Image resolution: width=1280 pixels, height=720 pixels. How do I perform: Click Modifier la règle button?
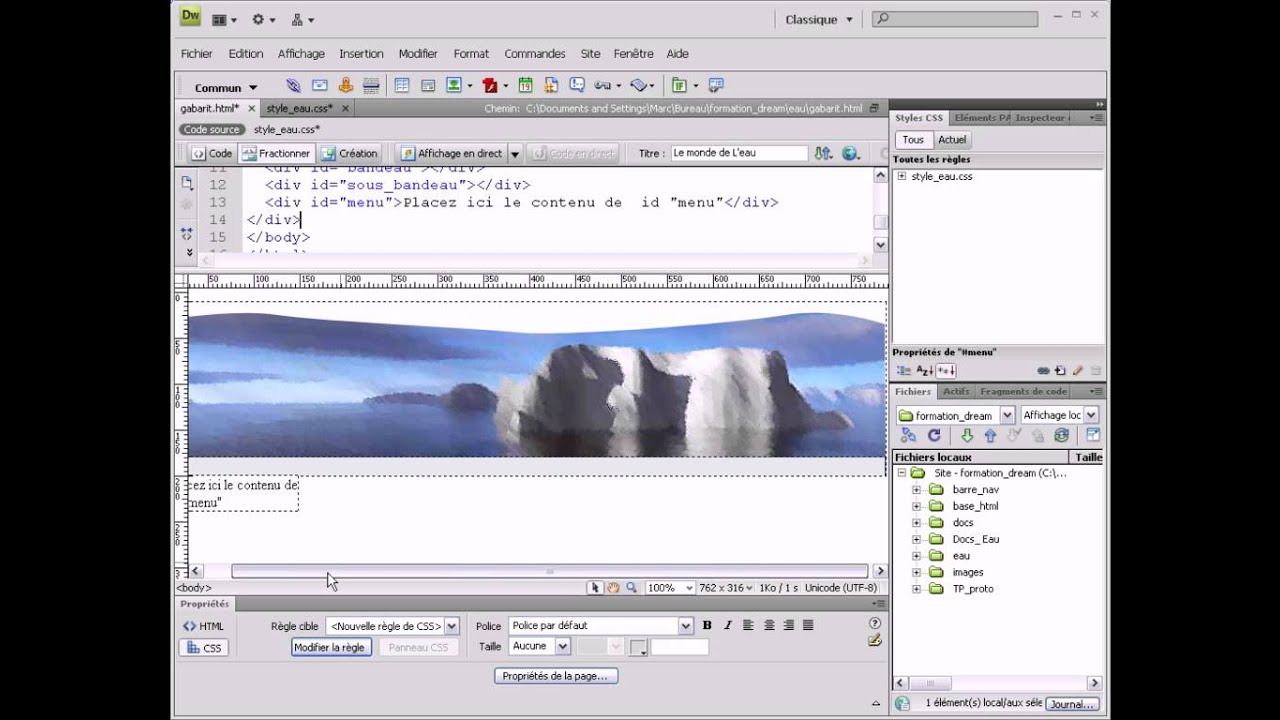331,647
